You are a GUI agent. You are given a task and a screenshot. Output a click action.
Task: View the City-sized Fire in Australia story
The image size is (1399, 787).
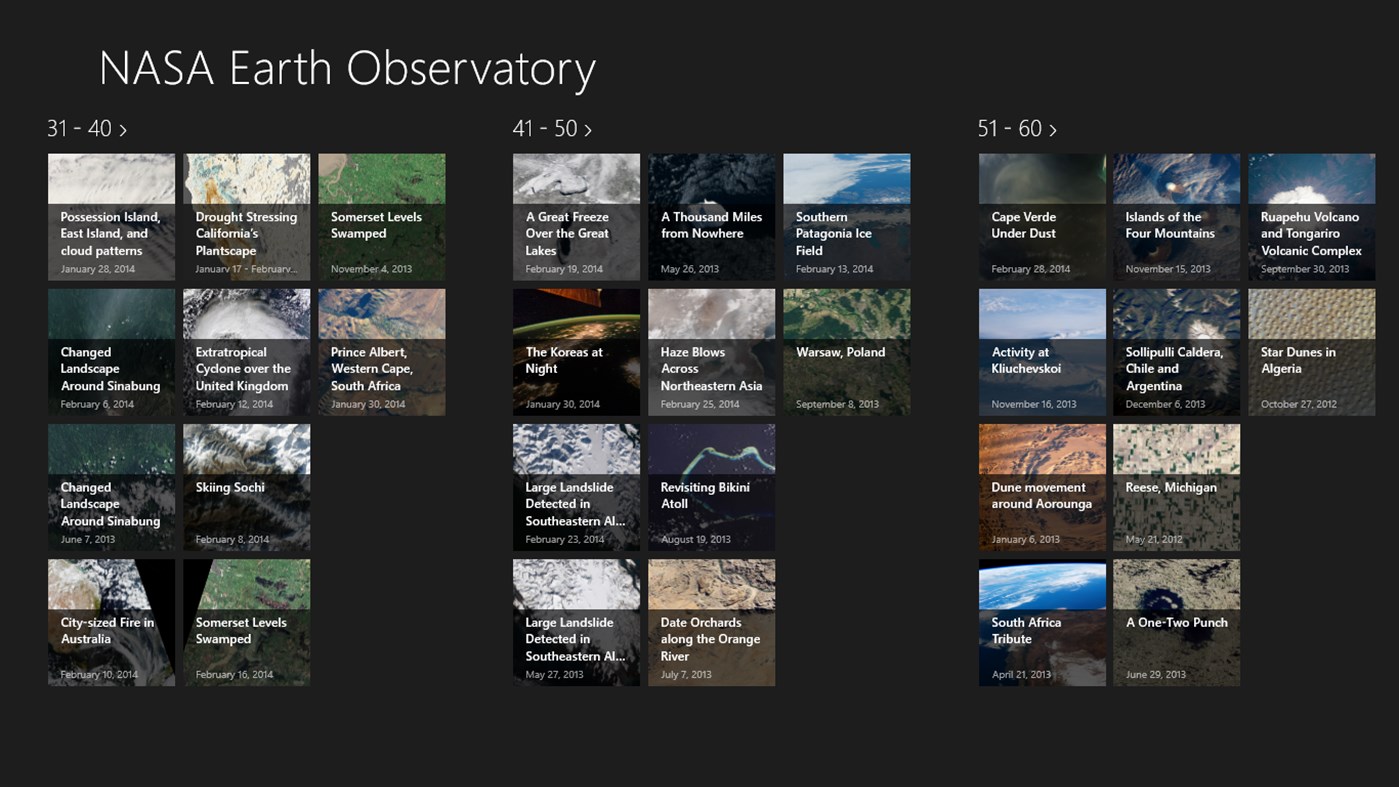111,622
